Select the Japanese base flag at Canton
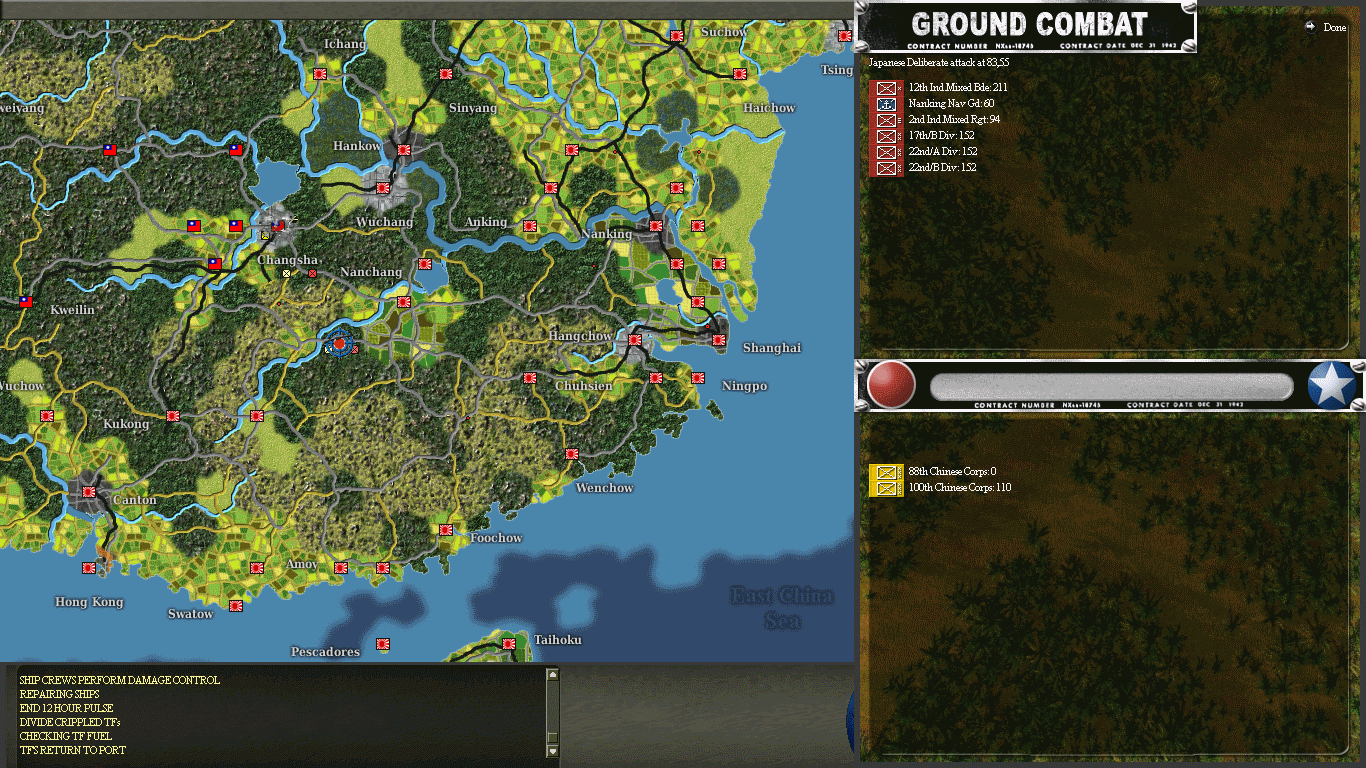The image size is (1366, 768). point(89,492)
